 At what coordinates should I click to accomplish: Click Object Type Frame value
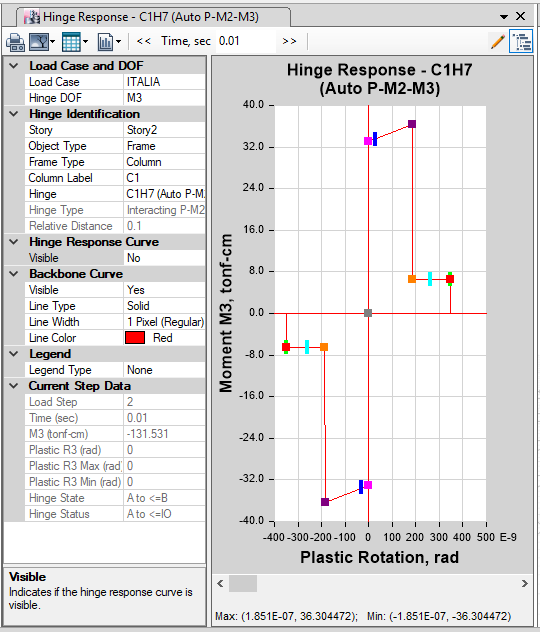pos(164,146)
